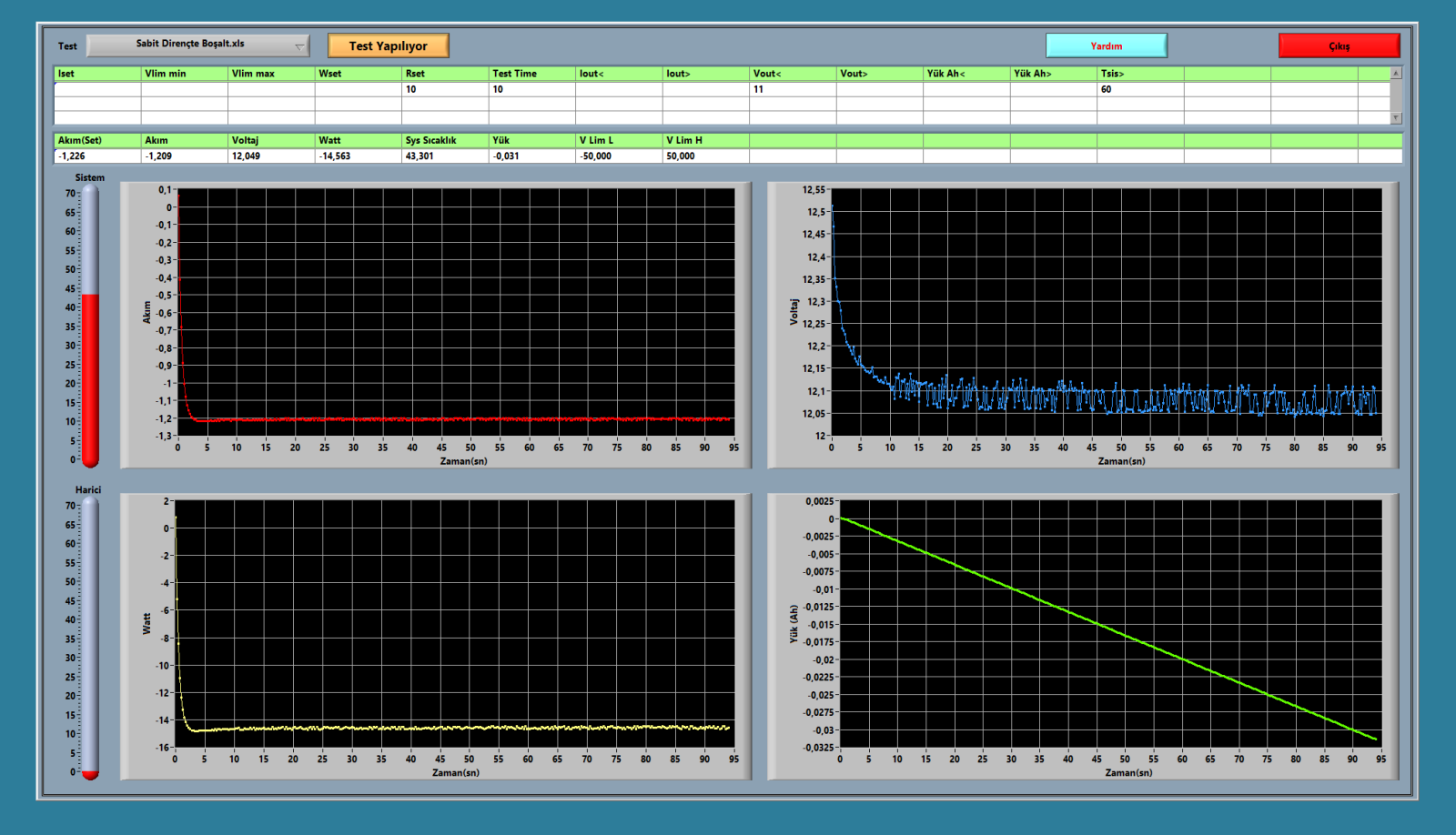This screenshot has height=835, width=1456.
Task: Click the Vout> column header
Action: [x=880, y=74]
